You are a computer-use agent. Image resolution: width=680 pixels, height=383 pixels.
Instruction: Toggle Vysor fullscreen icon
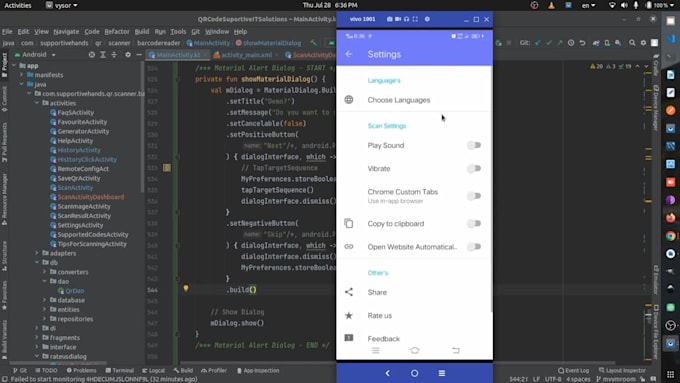(415, 19)
